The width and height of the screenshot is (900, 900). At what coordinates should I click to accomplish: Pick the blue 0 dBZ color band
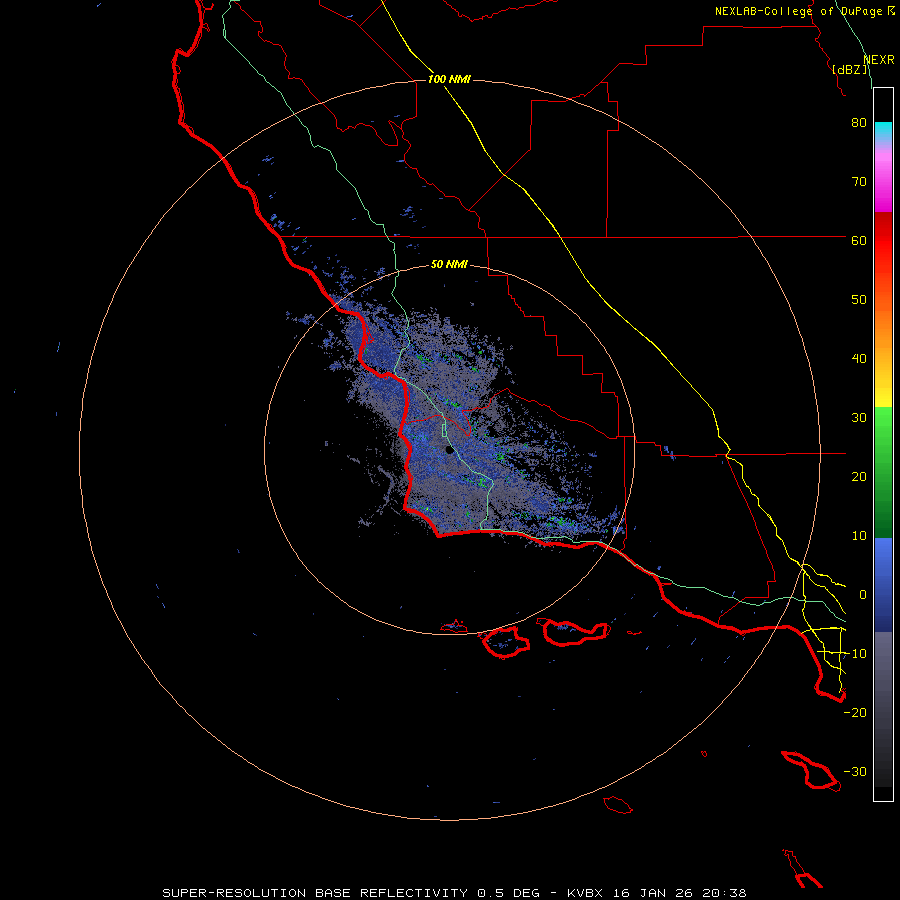[883, 595]
